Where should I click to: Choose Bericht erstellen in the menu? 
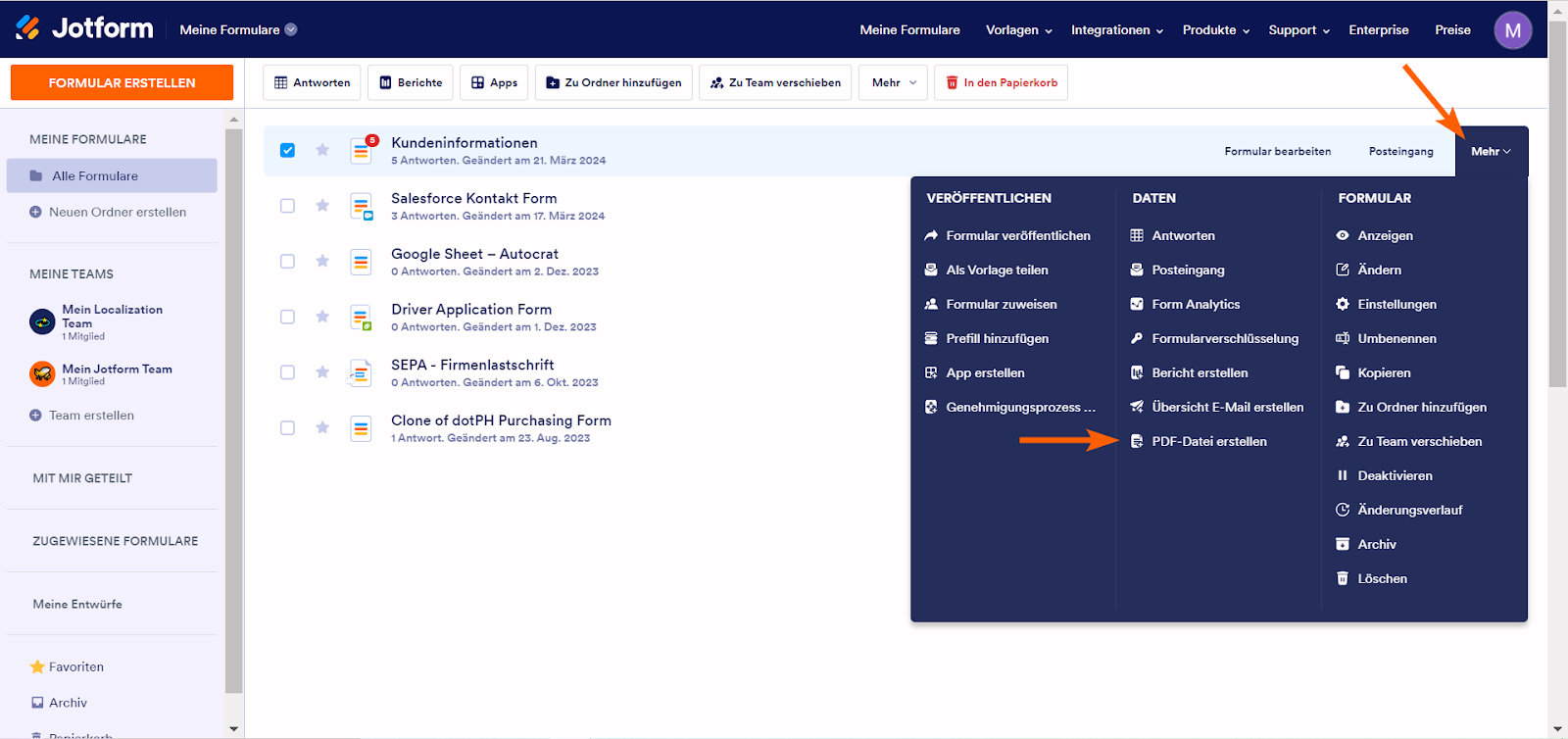click(x=1190, y=373)
